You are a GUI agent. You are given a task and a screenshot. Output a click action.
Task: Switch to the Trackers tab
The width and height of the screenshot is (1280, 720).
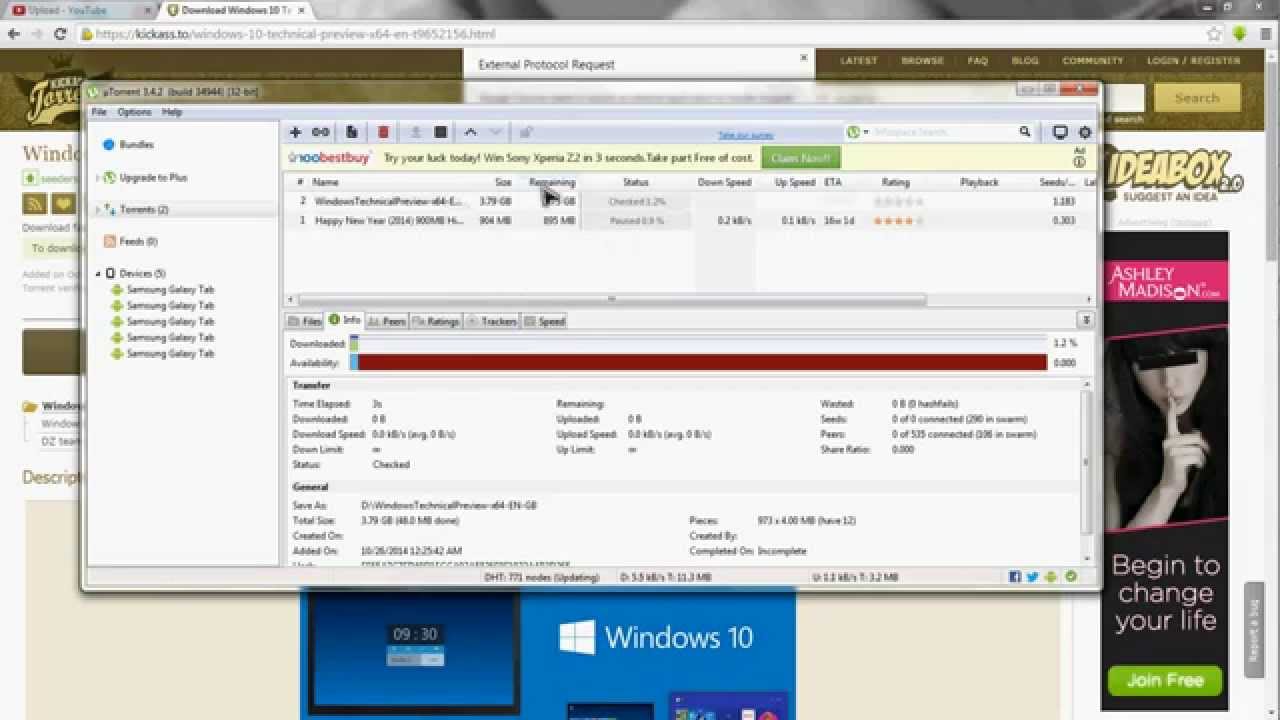pyautogui.click(x=492, y=321)
